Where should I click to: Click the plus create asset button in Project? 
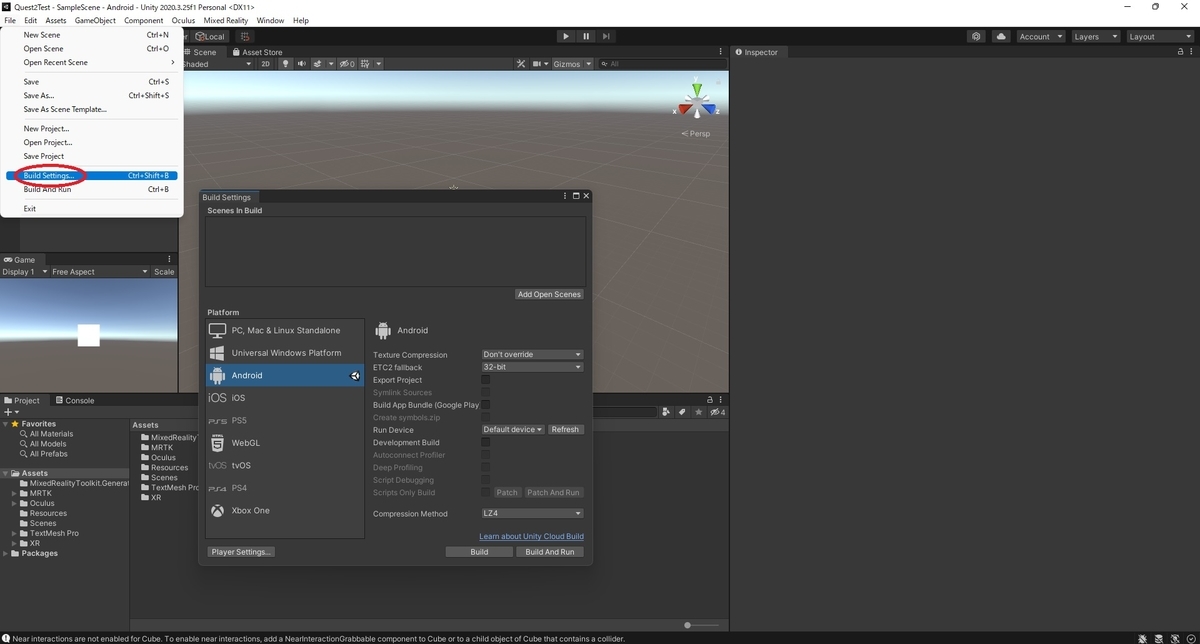pos(10,412)
